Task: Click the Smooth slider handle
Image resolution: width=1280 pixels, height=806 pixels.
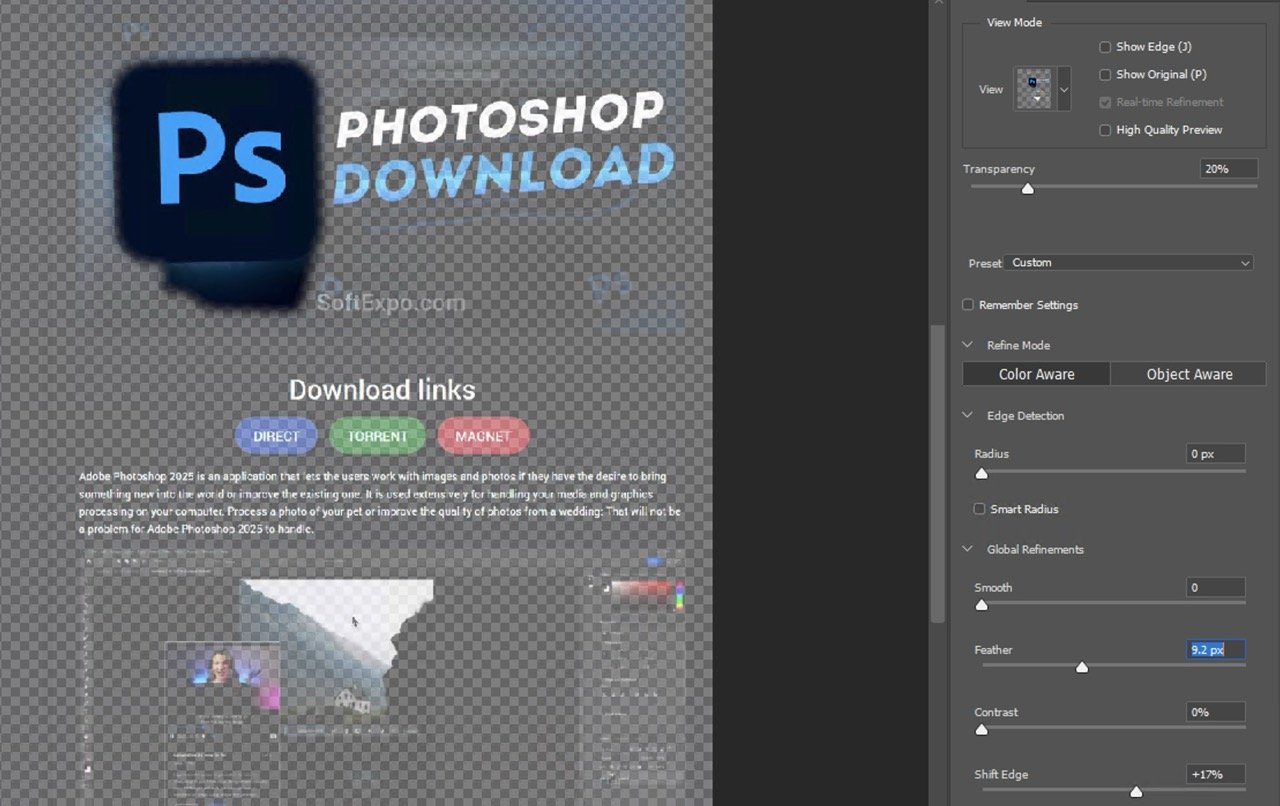Action: tap(981, 605)
